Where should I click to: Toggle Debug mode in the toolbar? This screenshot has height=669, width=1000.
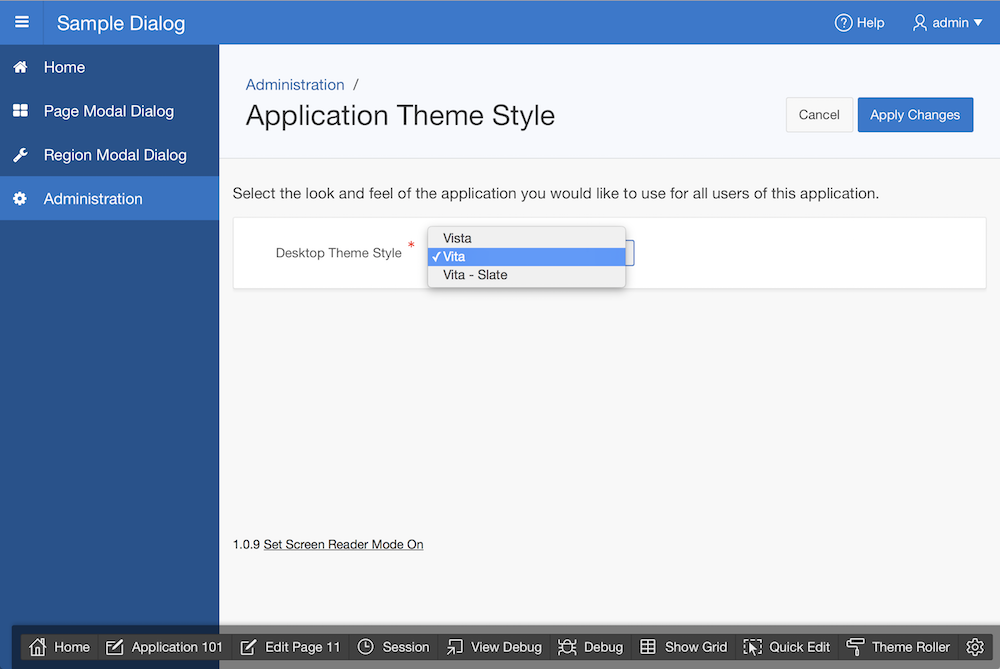pos(590,647)
